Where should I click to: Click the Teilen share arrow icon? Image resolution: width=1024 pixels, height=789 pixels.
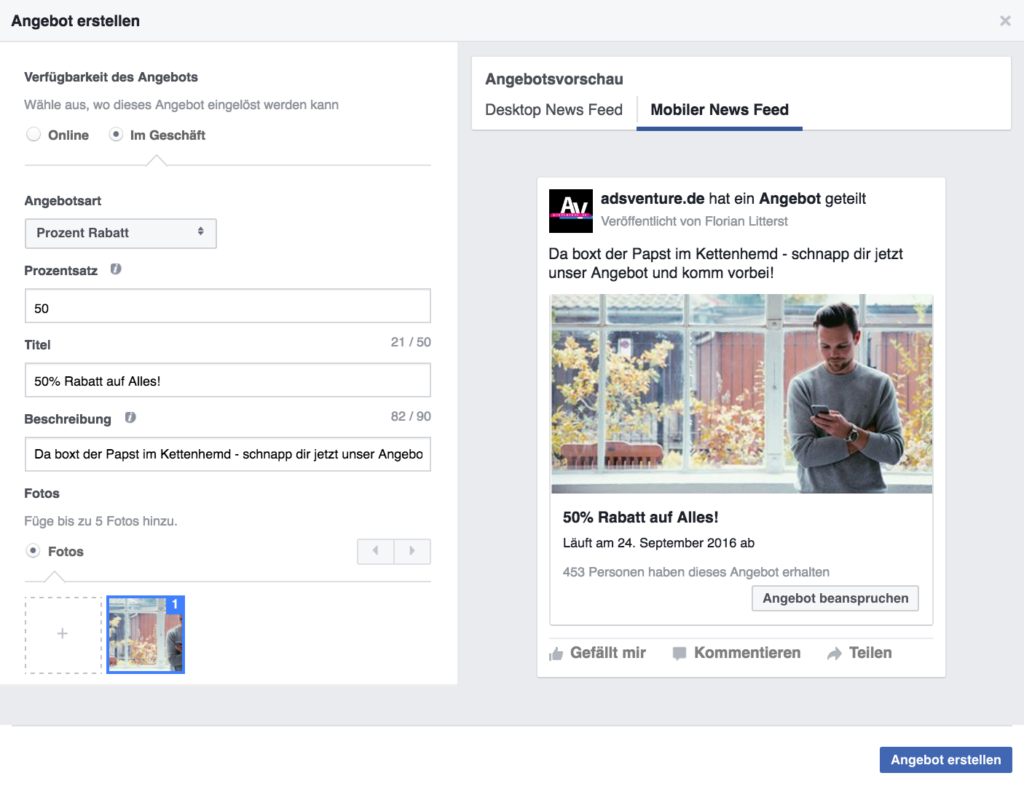coord(834,654)
